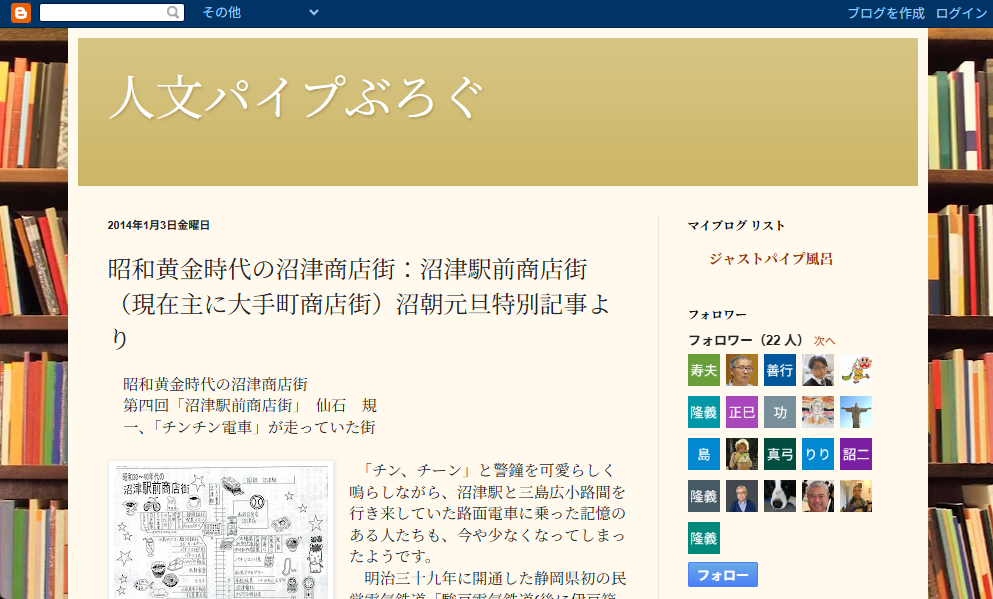Open the Christ statue follower avatar

[x=856, y=412]
